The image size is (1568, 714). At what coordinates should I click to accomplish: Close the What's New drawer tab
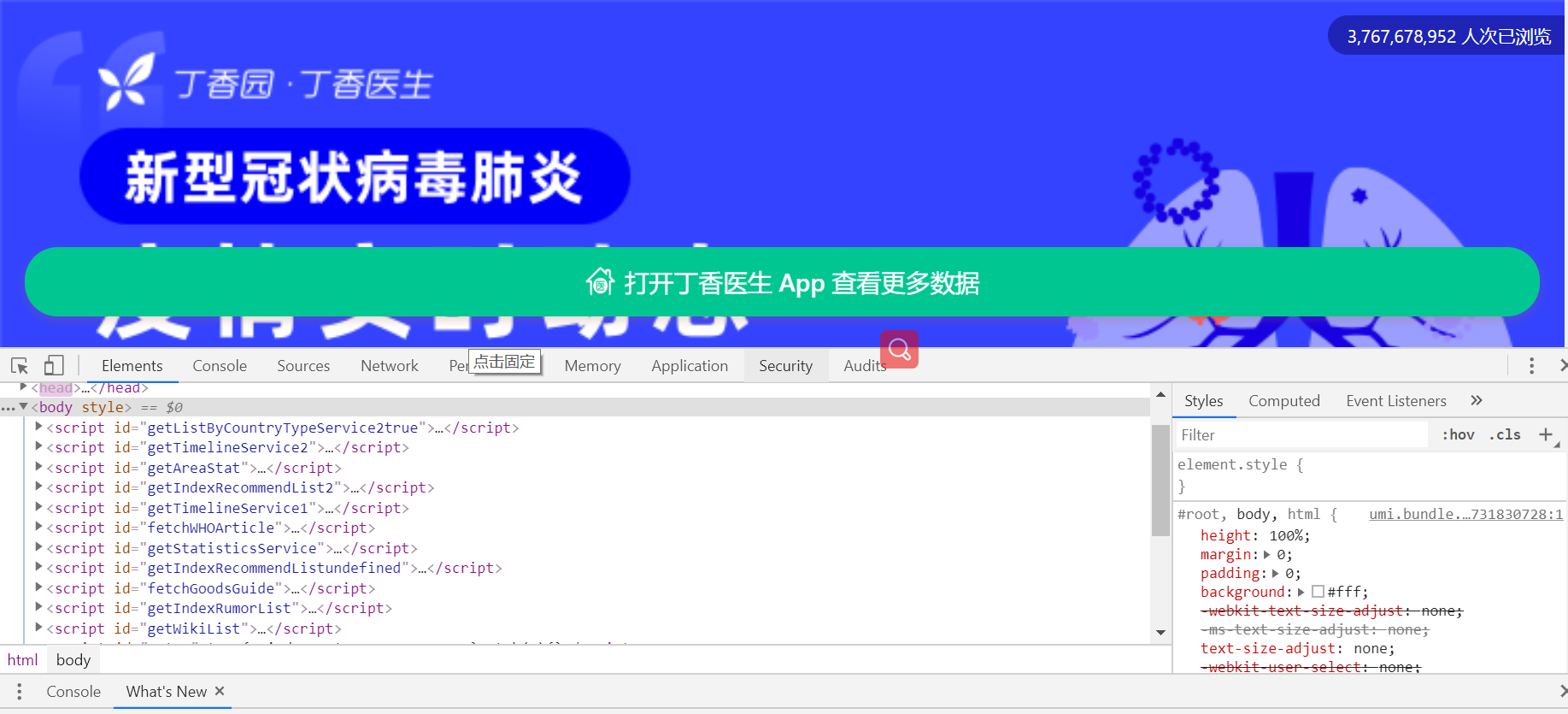(x=220, y=691)
